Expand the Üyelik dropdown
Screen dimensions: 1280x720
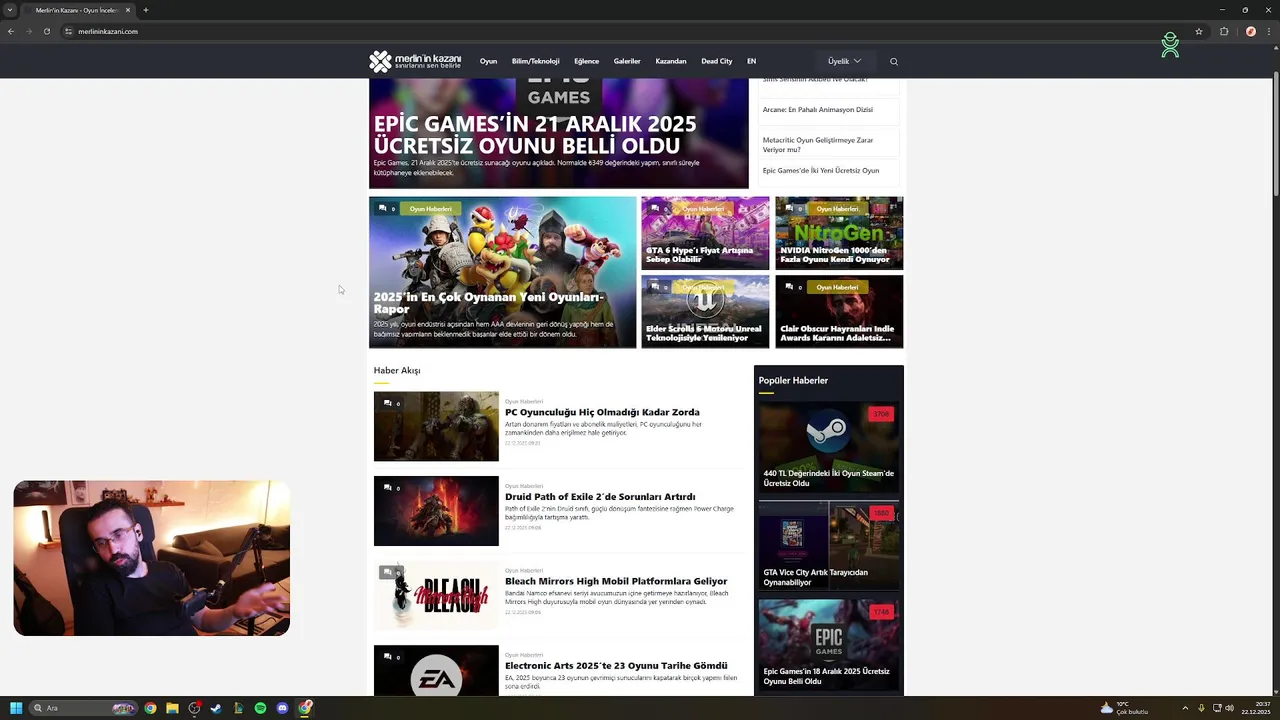click(844, 61)
